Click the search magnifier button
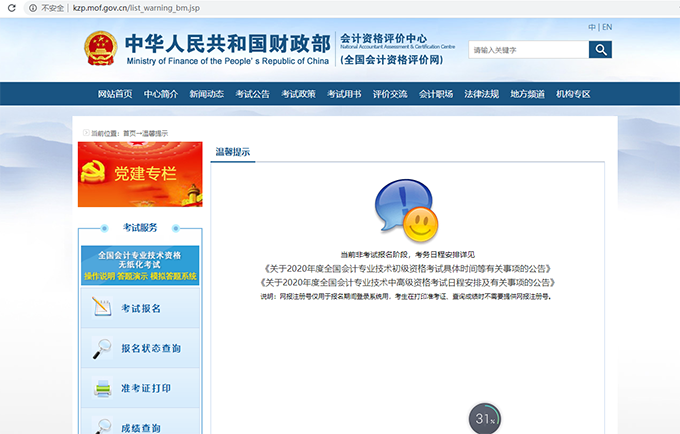The width and height of the screenshot is (680, 434). [600, 49]
